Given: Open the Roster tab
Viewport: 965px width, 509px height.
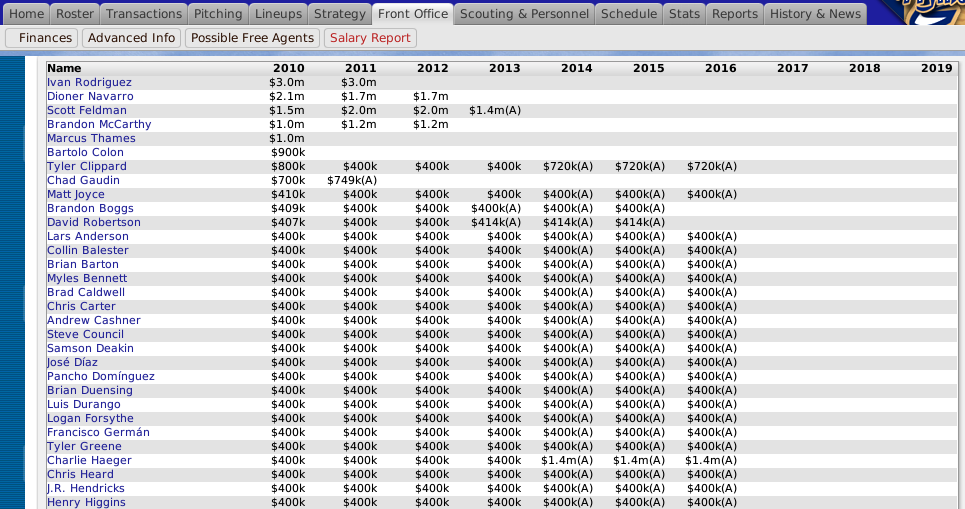Looking at the screenshot, I should pyautogui.click(x=75, y=14).
